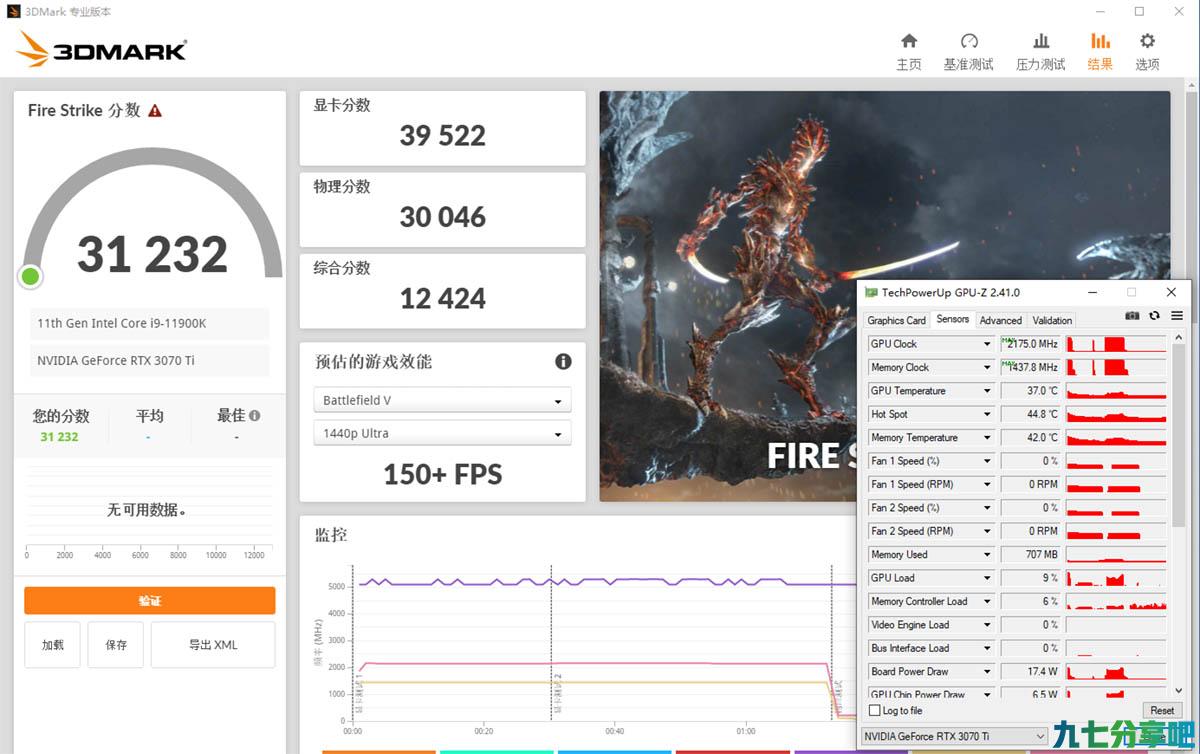Open the 基准测试 benchmark gauge icon
This screenshot has width=1200, height=754.
[x=969, y=41]
